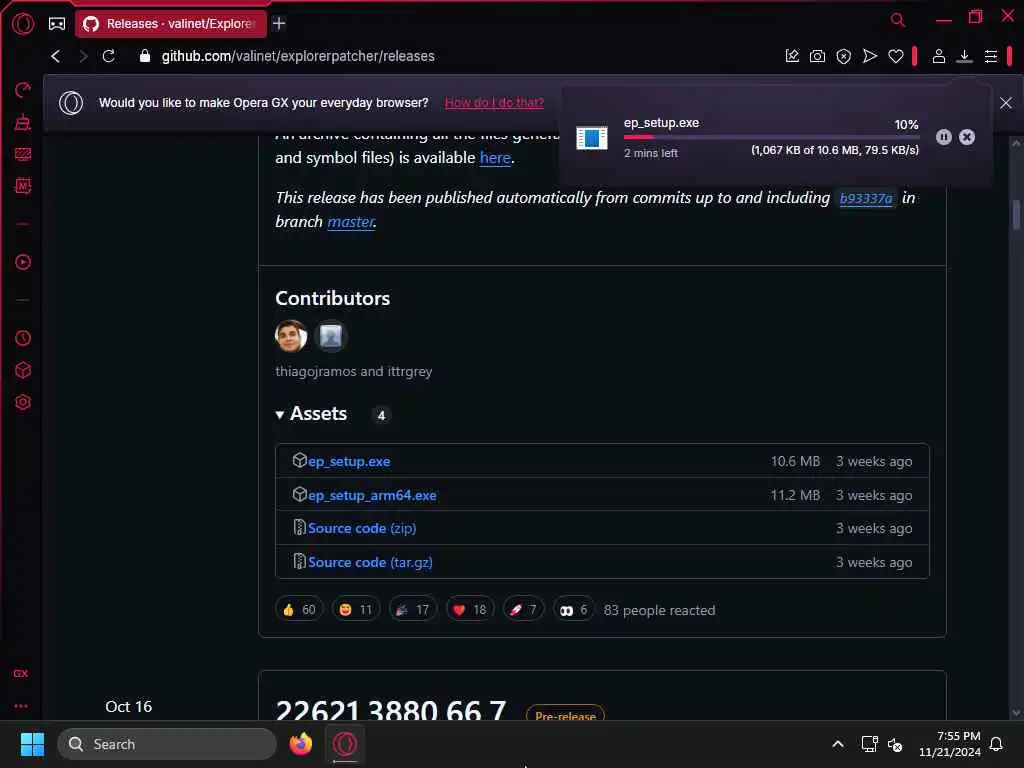Dismiss the default browser prompt
This screenshot has height=768, width=1024.
pyautogui.click(x=1006, y=103)
